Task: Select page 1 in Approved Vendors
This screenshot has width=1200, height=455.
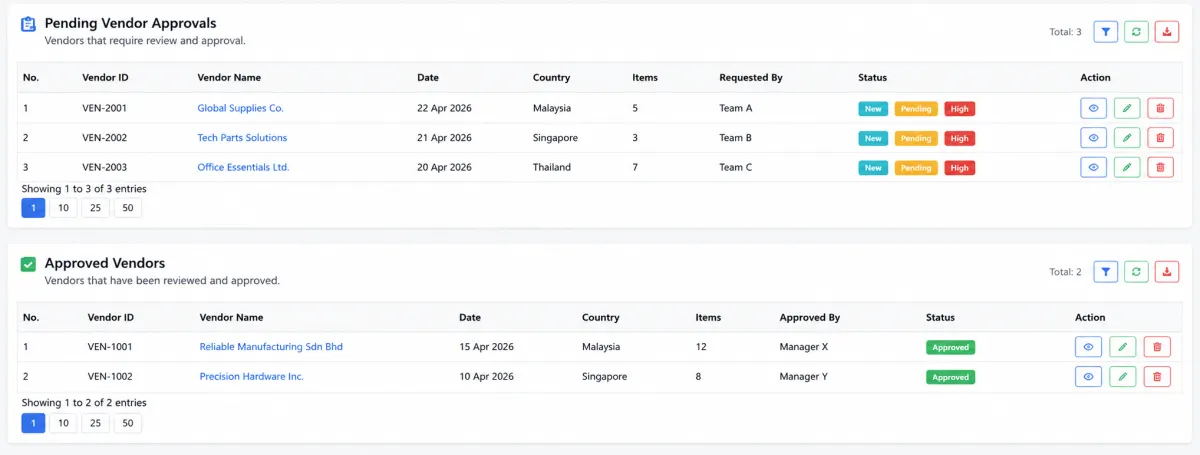Action: [33, 423]
